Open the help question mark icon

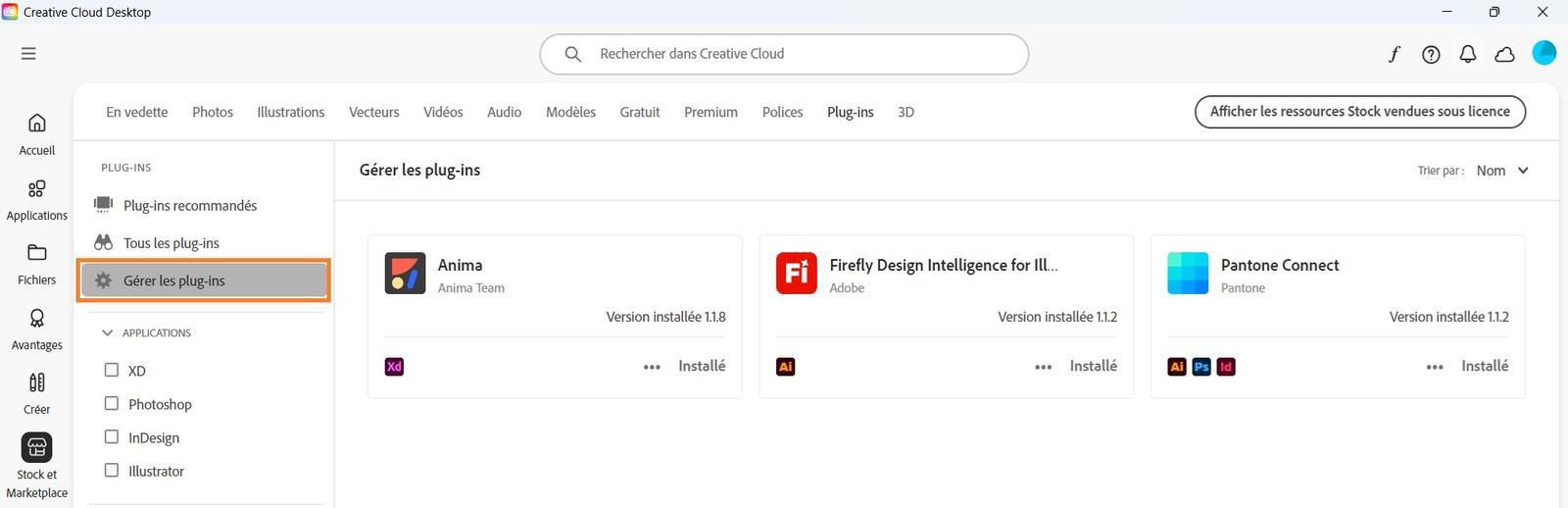1431,54
